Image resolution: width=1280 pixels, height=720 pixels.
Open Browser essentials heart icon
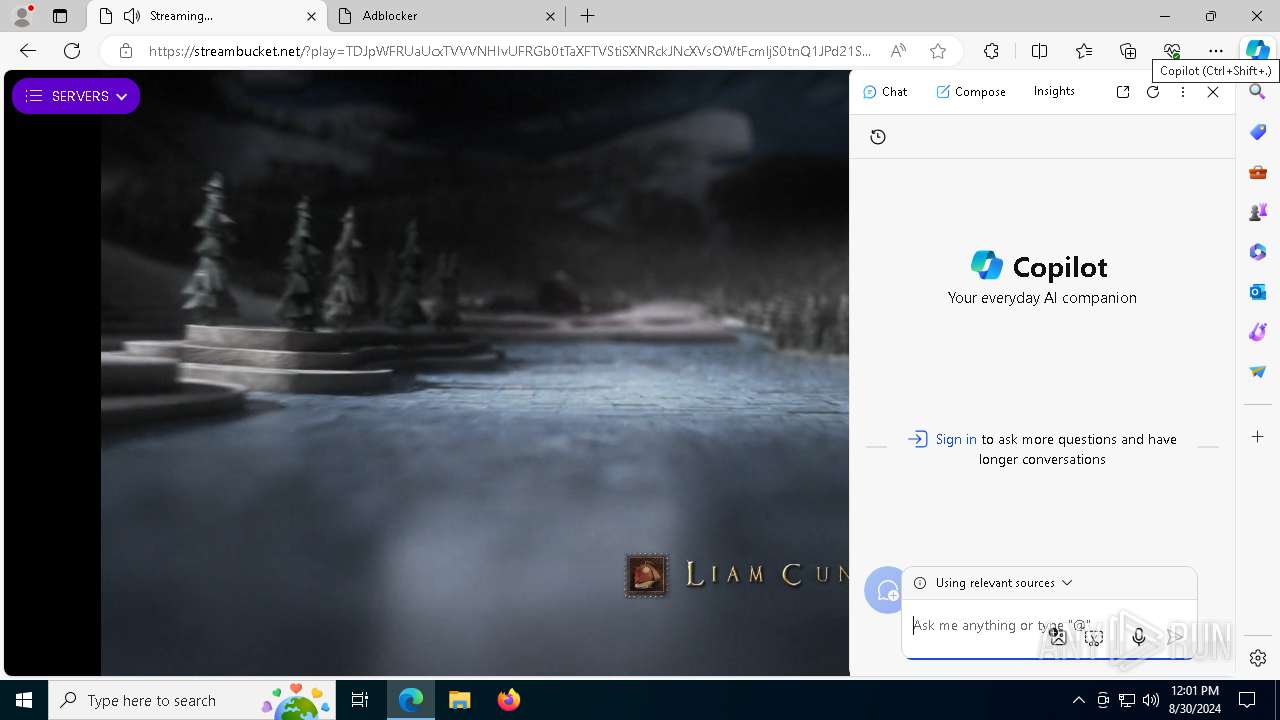pyautogui.click(x=1172, y=51)
